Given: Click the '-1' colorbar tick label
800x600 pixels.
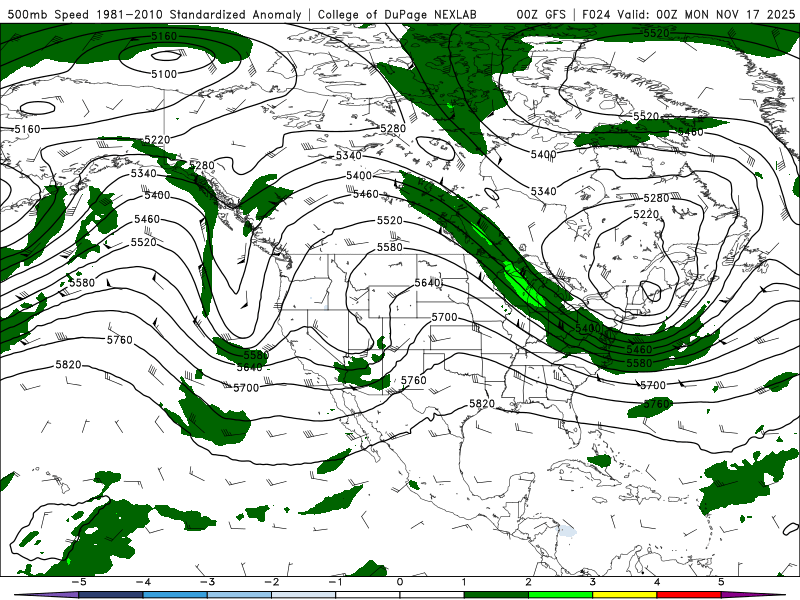Looking at the screenshot, I should pyautogui.click(x=335, y=582).
